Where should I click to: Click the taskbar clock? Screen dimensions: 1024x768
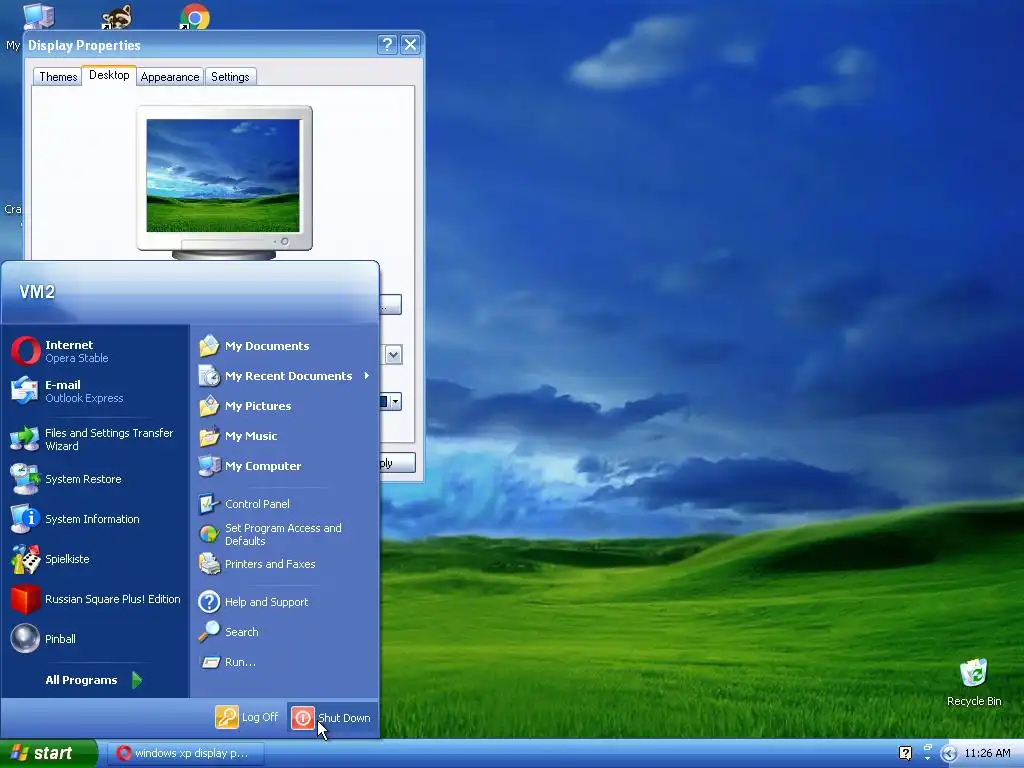987,753
